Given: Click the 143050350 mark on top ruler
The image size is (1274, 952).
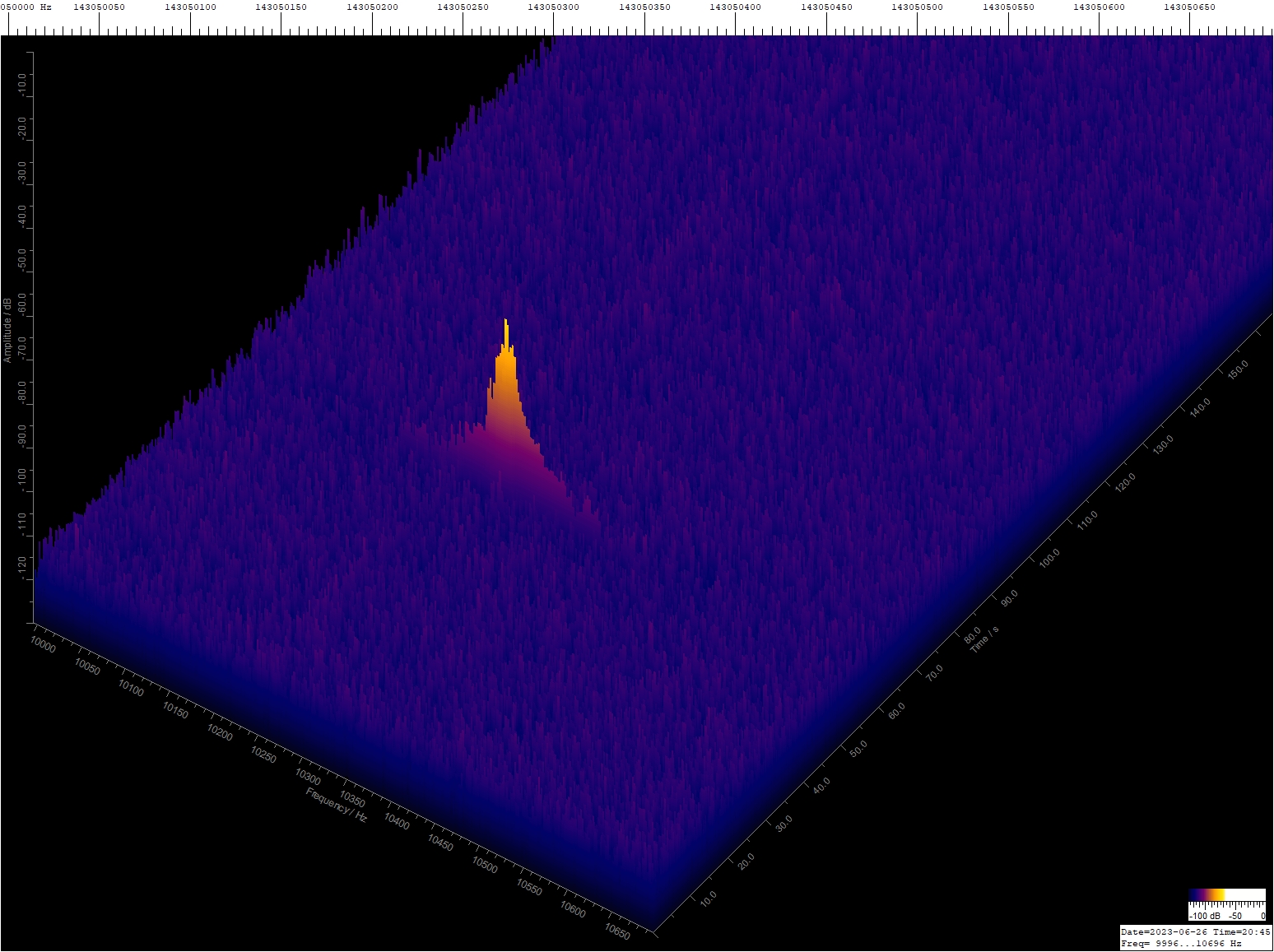Looking at the screenshot, I should 644,7.
